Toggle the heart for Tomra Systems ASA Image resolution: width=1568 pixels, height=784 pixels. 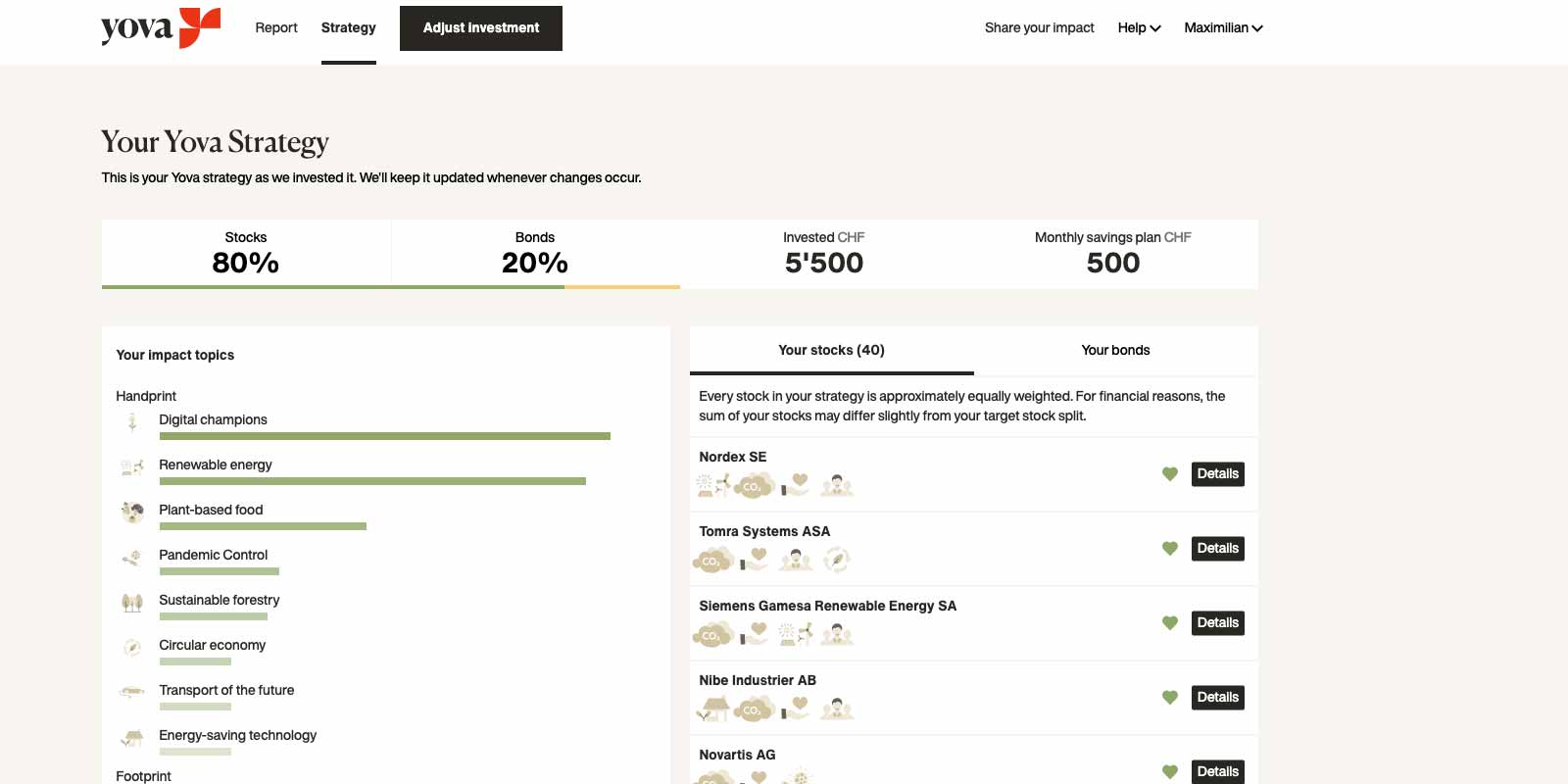pyautogui.click(x=1169, y=549)
